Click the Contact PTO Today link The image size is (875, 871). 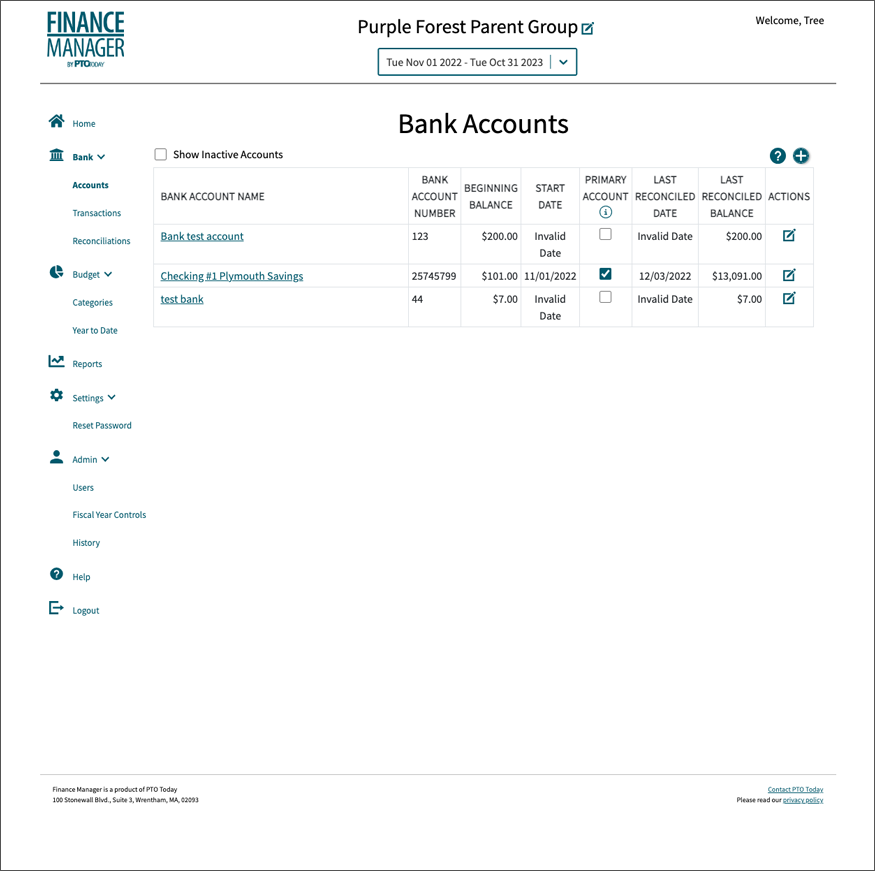[795, 789]
